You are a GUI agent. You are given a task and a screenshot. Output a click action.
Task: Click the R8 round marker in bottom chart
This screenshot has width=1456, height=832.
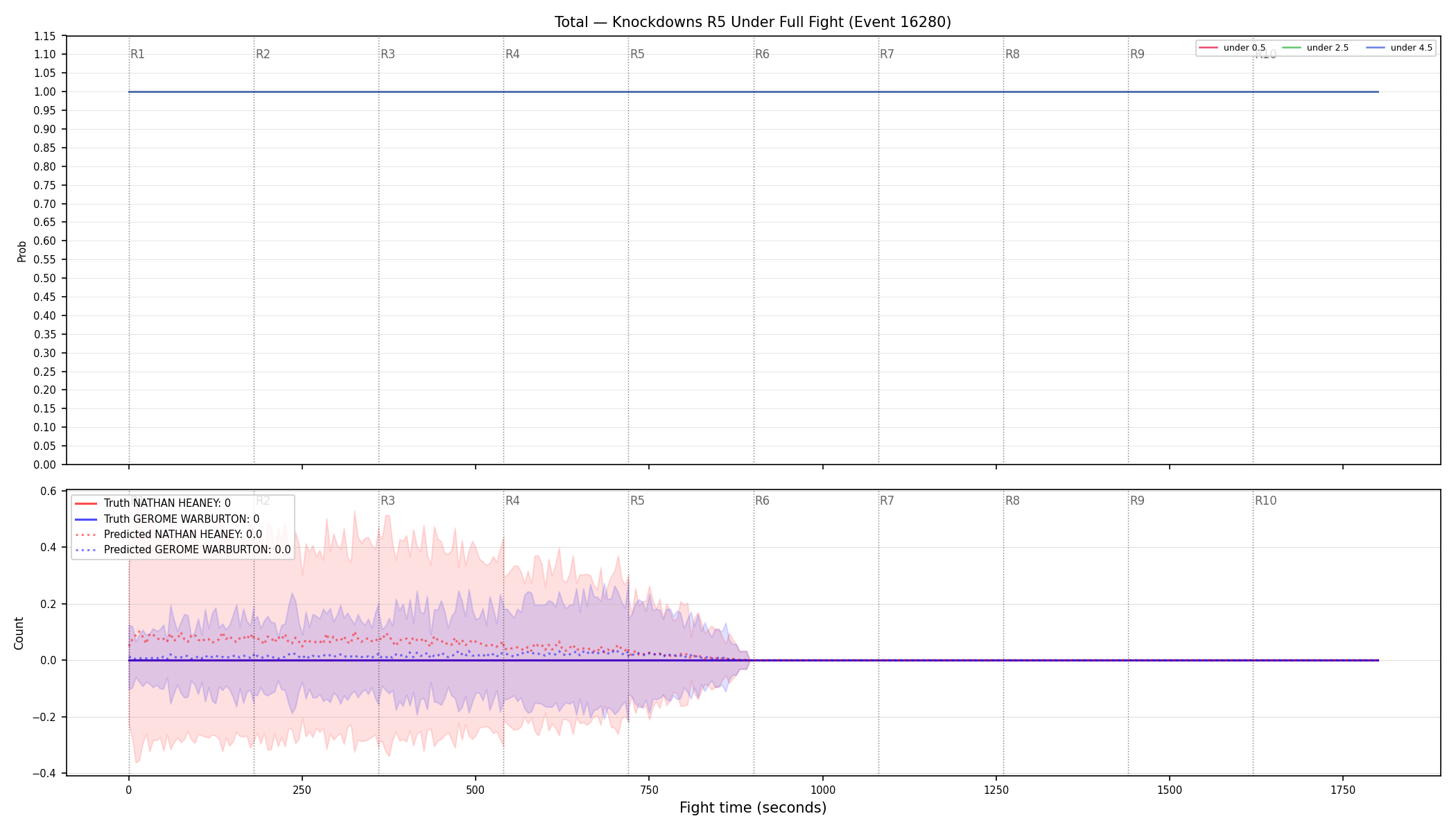coord(1012,501)
